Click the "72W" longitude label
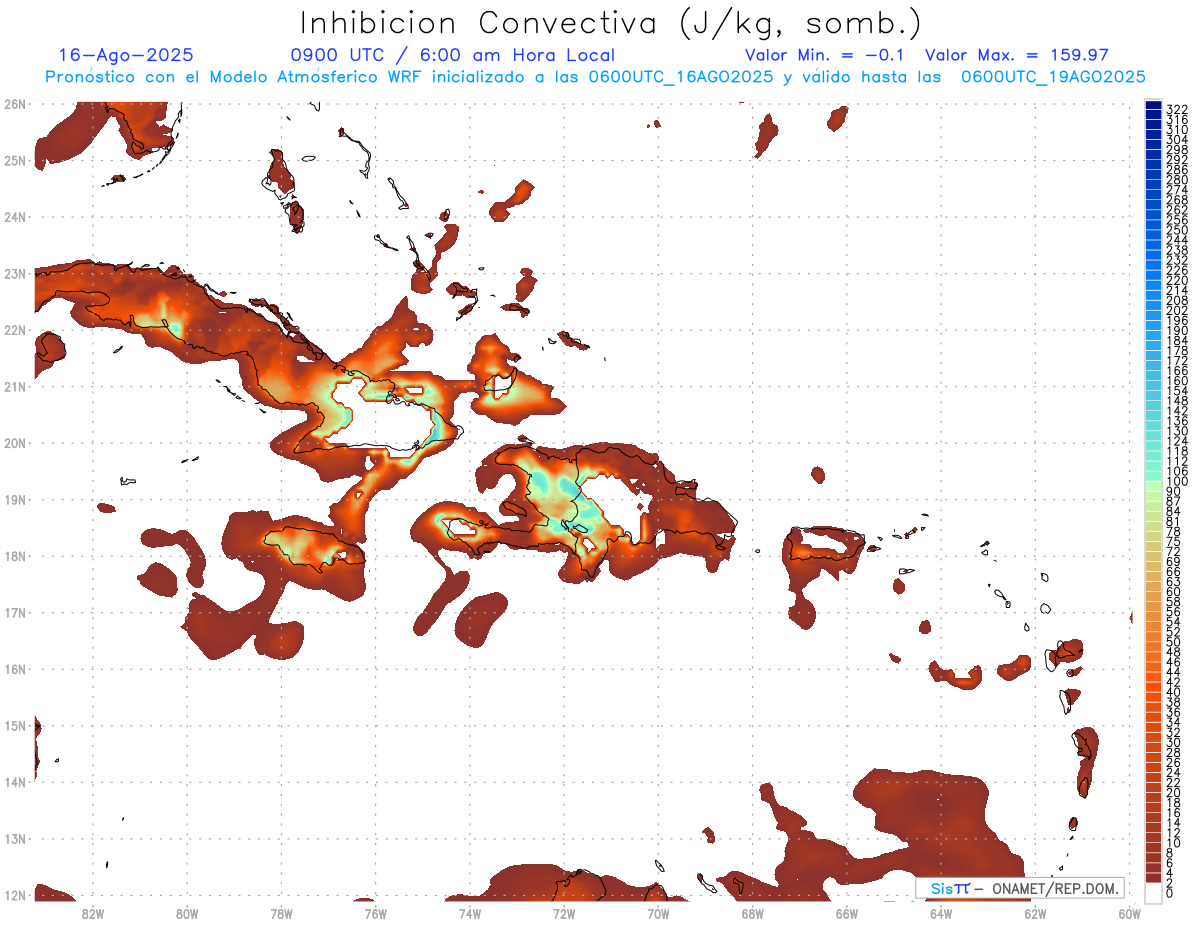Screen dimensions: 1200x927 coord(563,913)
